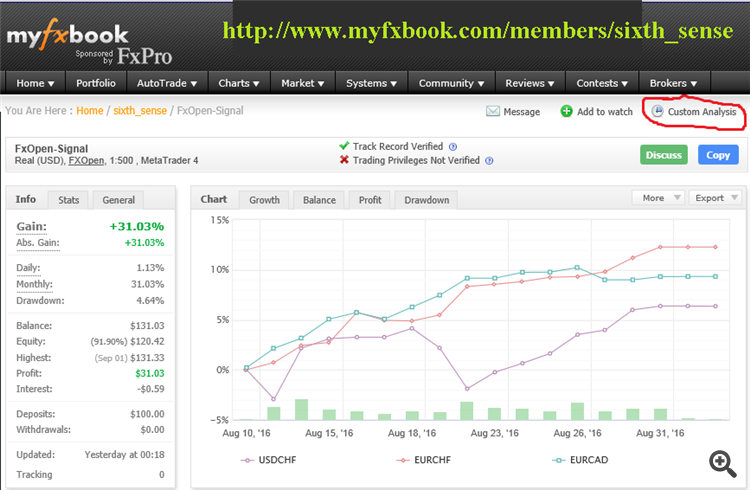
Task: Click the lowest USDCHF data point near Aug 11
Action: pyautogui.click(x=273, y=399)
